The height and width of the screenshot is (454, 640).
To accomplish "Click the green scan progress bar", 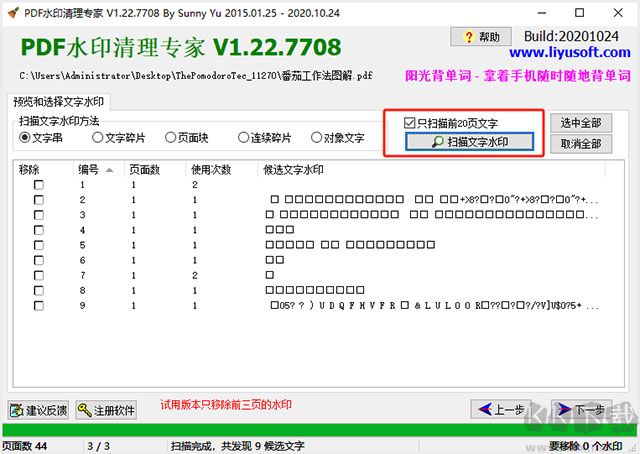I will [320, 430].
